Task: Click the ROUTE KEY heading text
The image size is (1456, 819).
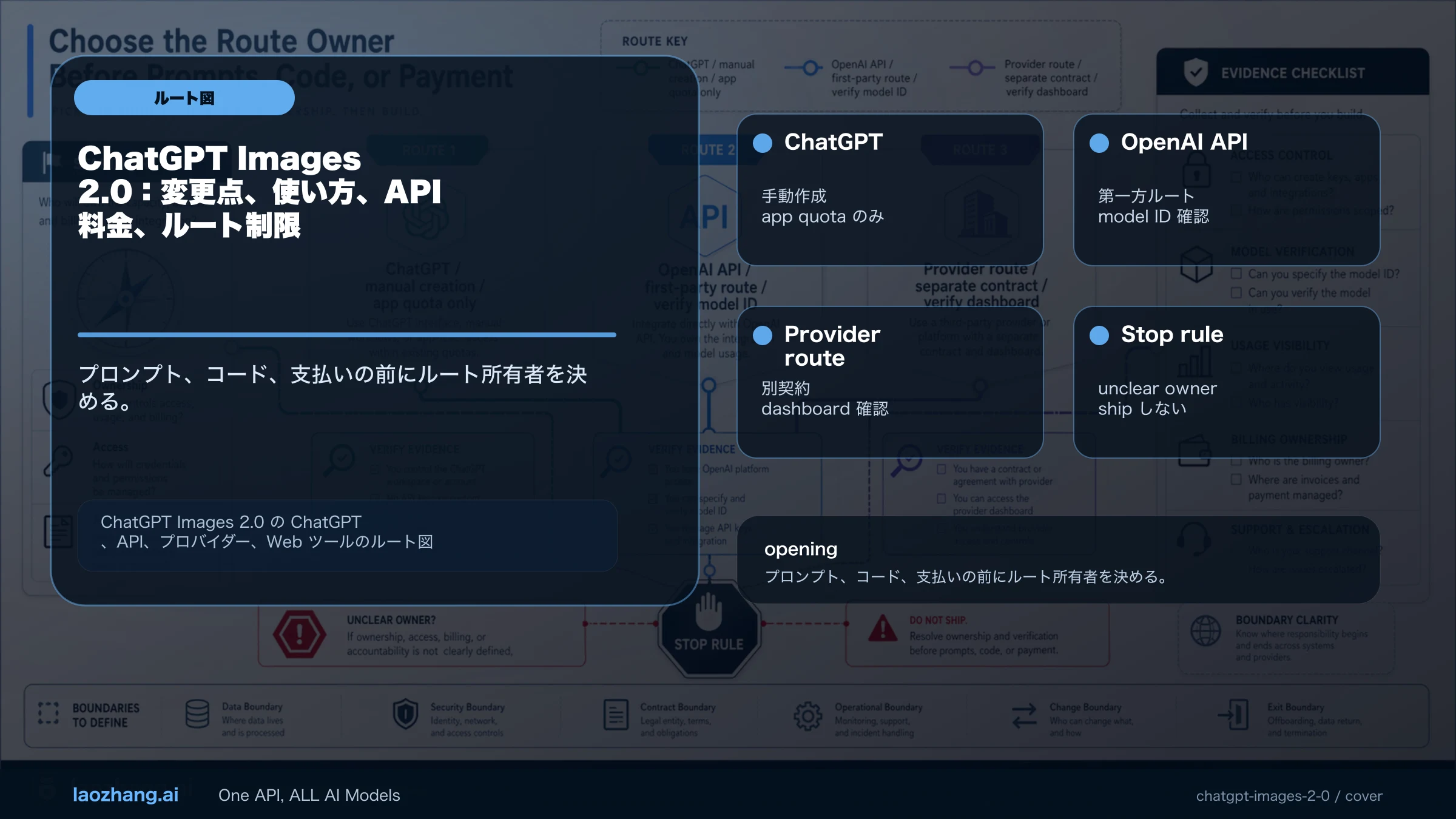Action: [x=655, y=41]
